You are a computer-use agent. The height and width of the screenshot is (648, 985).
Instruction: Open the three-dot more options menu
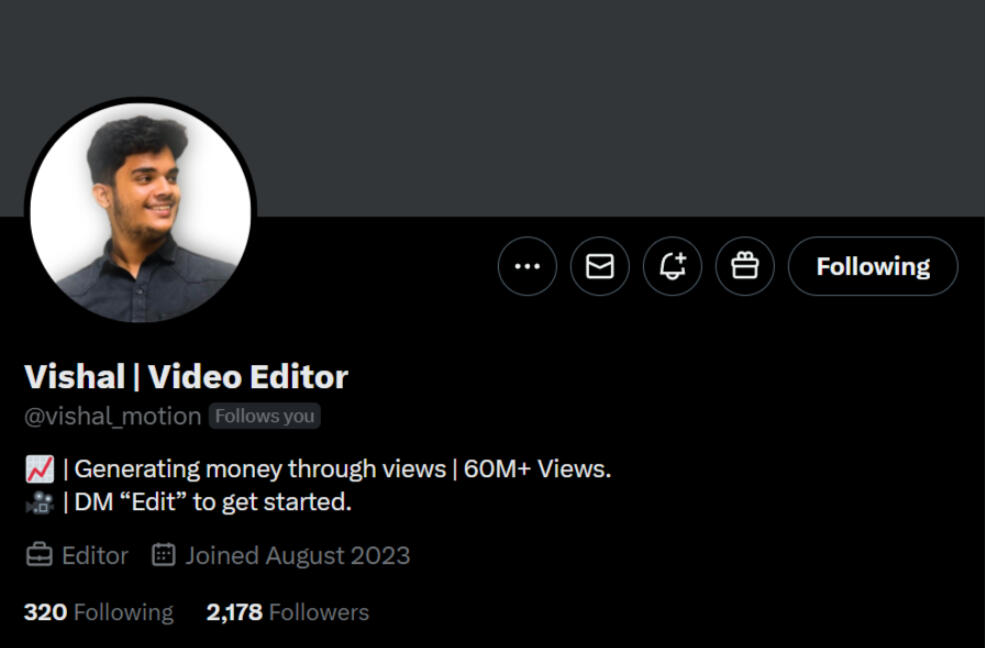point(527,266)
